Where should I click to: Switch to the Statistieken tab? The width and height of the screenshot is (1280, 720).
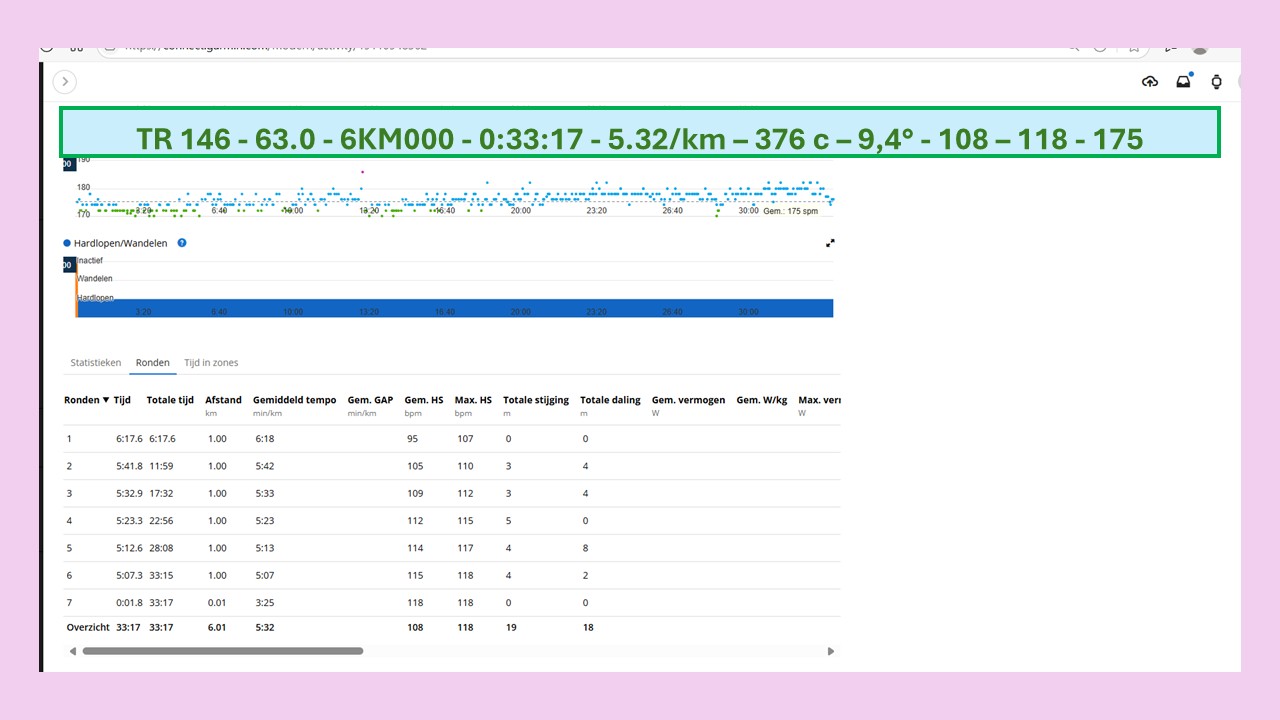tap(96, 363)
